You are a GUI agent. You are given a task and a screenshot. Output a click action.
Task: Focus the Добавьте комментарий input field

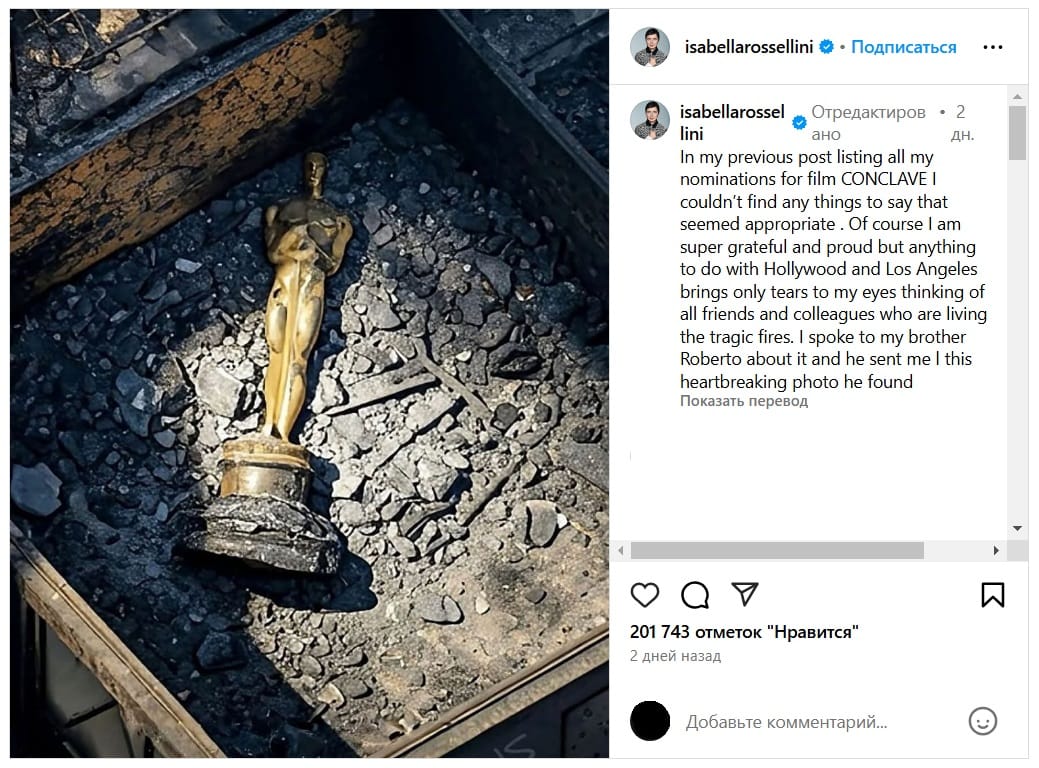coord(821,722)
